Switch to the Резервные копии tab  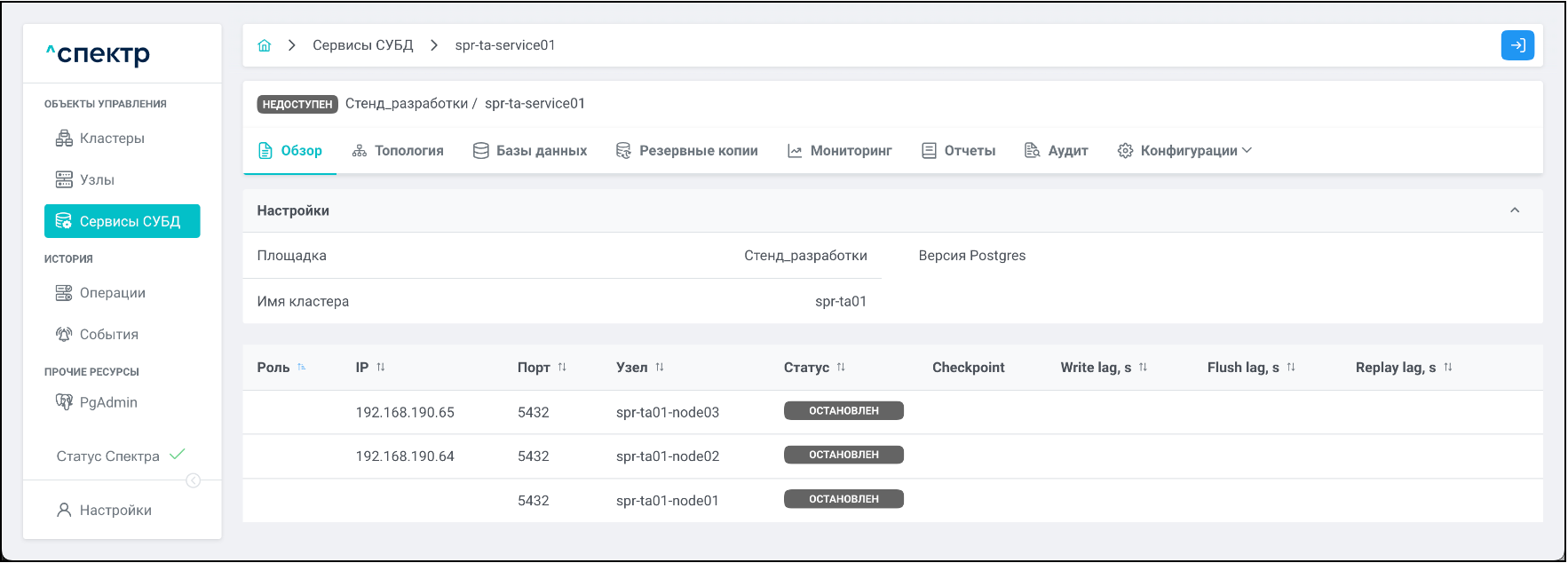(687, 151)
